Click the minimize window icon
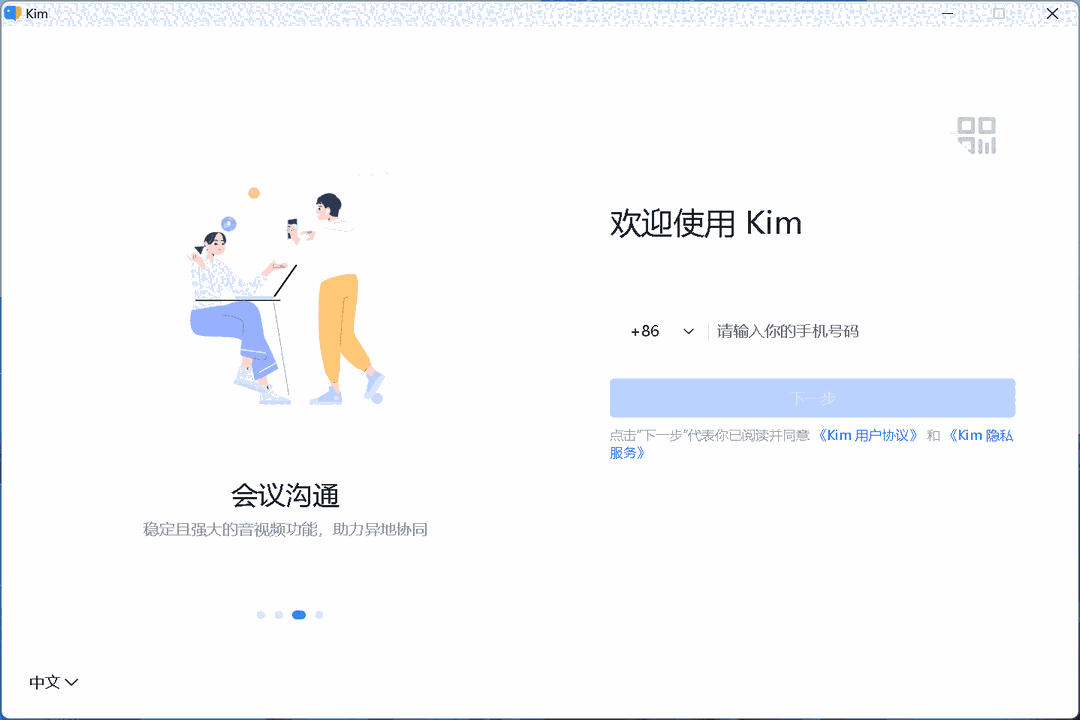1080x720 pixels. (946, 14)
